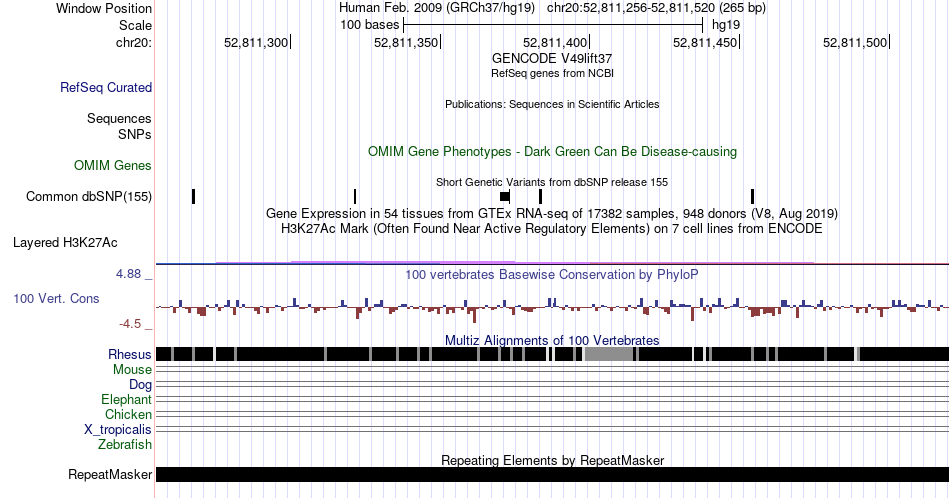This screenshot has height=498, width=950.
Task: Click 100 vertebrates Basewise Conservation by PhyloP
Action: point(552,274)
